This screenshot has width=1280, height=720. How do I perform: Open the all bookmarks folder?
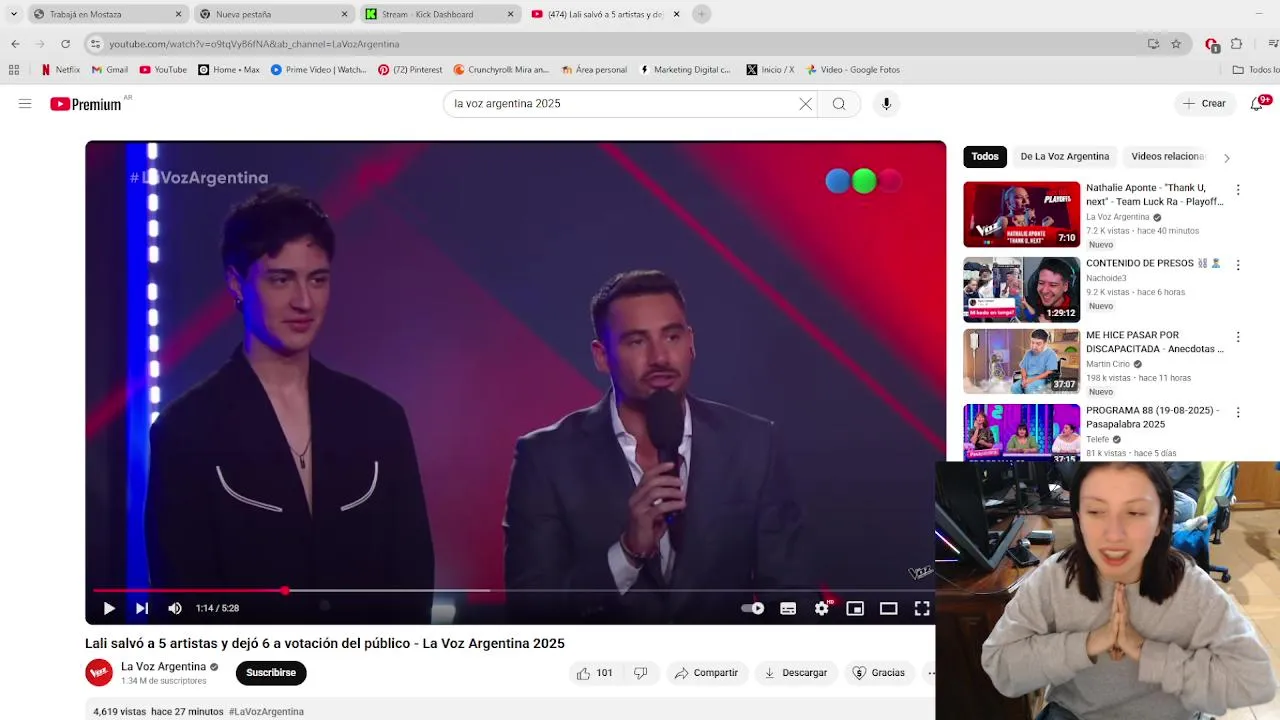click(1255, 70)
